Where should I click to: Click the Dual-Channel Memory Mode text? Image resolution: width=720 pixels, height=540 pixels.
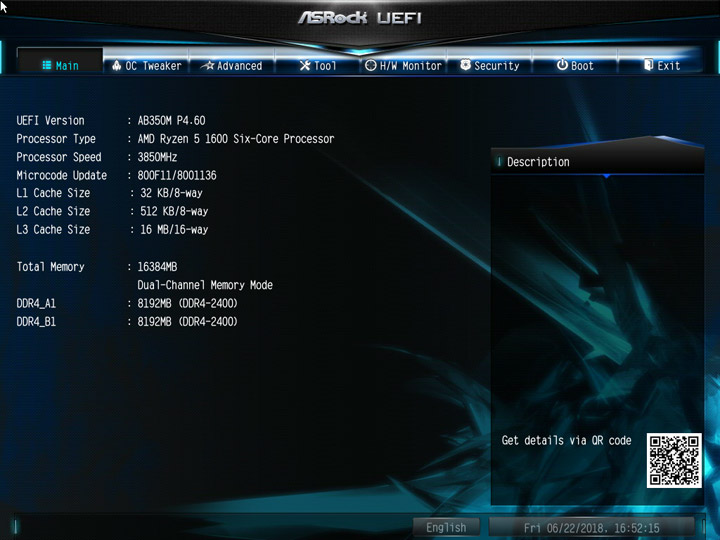[205, 285]
